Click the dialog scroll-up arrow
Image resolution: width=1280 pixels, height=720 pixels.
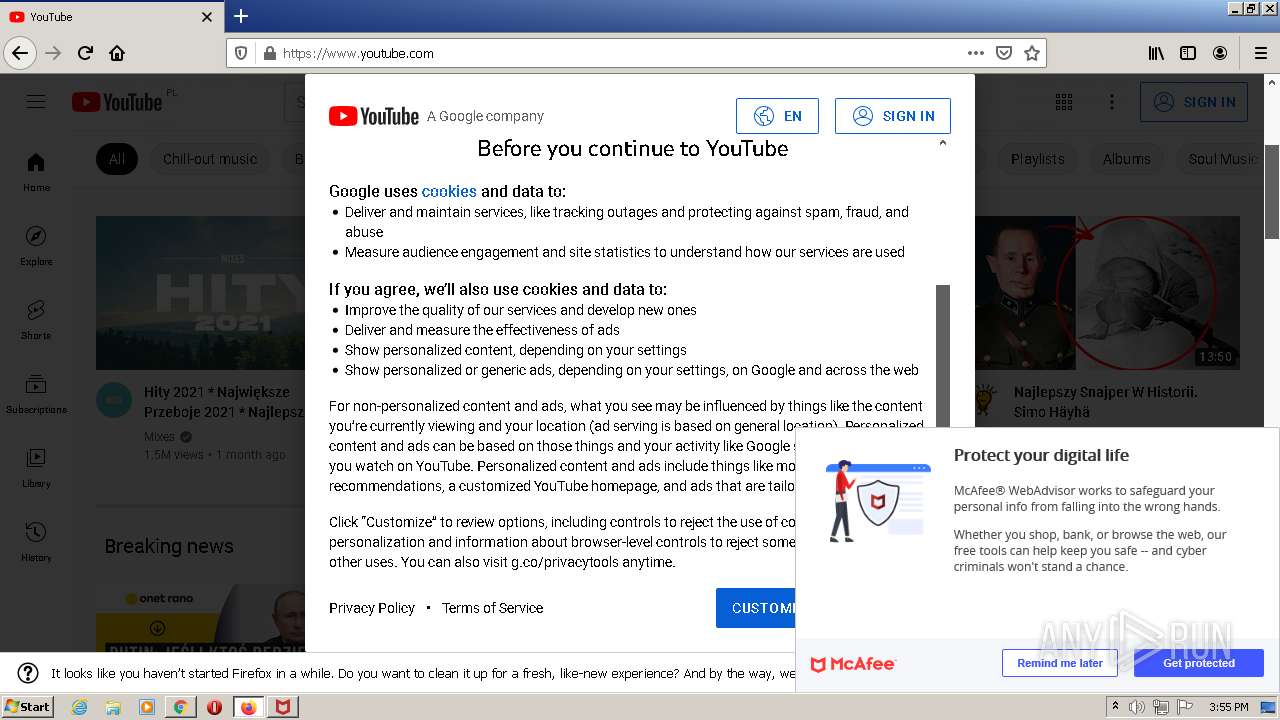(x=942, y=143)
